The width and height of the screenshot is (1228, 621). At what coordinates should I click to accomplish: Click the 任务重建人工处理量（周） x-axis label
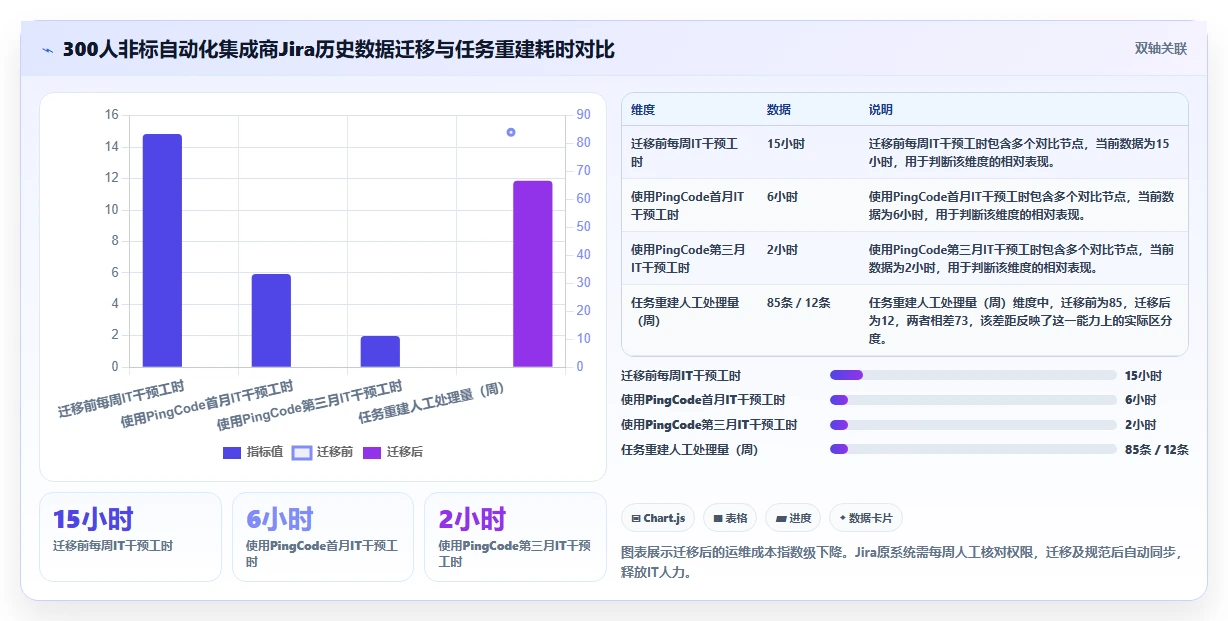pyautogui.click(x=432, y=403)
